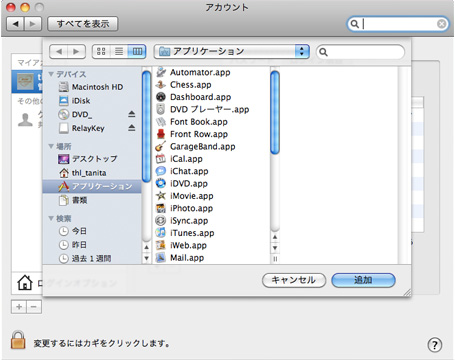The image size is (455, 360).
Task: Add login item with plus button
Action: pyautogui.click(x=19, y=307)
